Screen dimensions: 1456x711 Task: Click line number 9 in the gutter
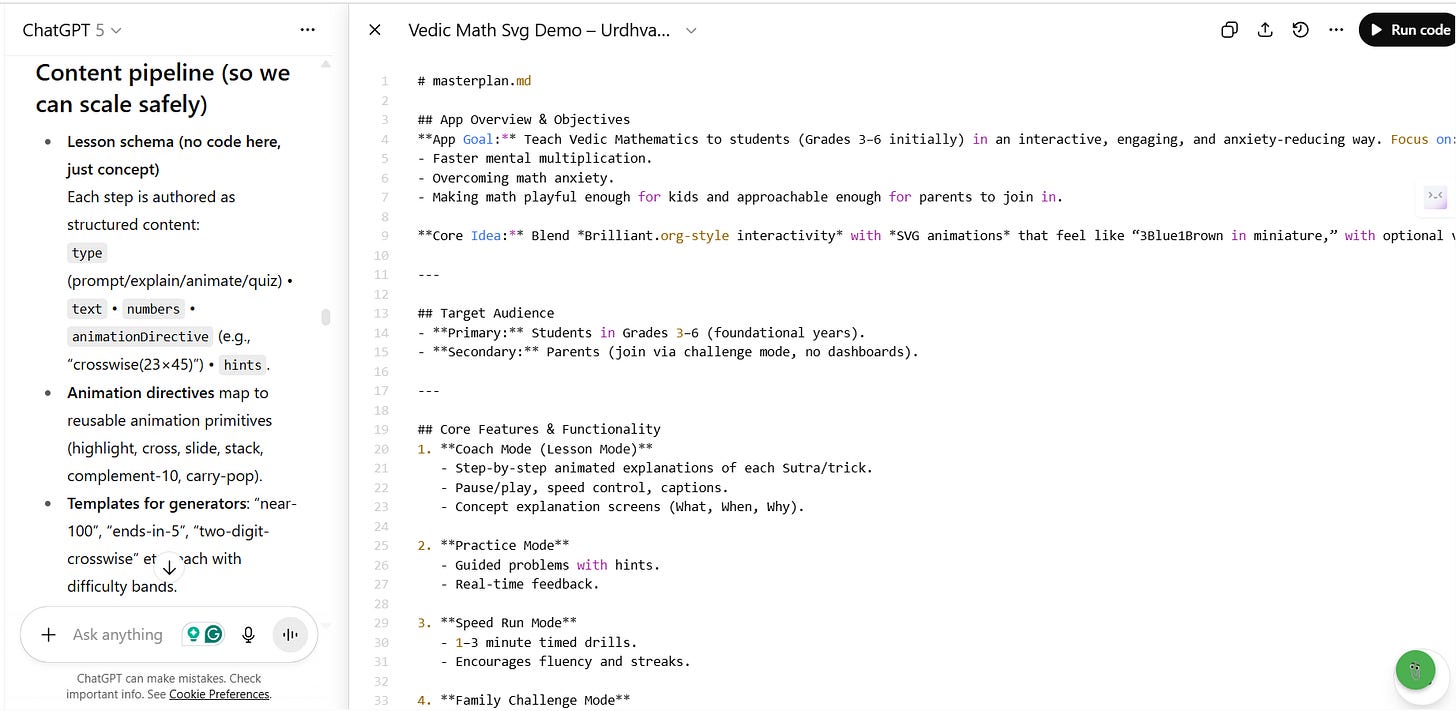[x=384, y=236]
